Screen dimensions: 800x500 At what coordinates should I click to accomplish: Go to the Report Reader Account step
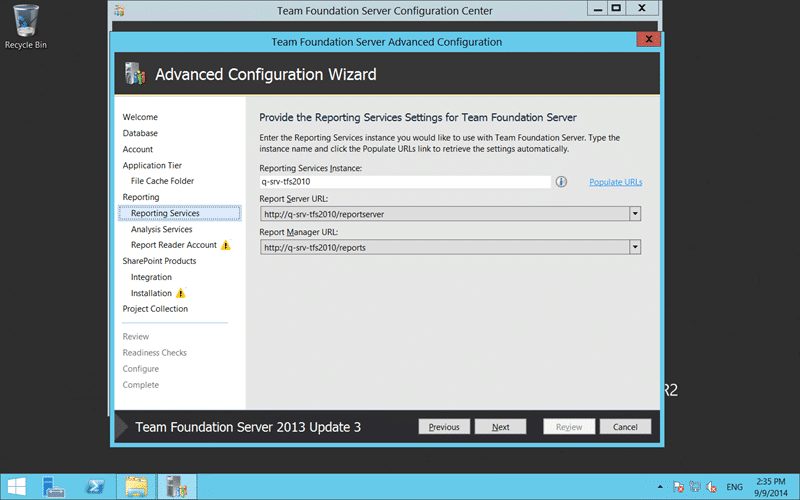pos(173,245)
